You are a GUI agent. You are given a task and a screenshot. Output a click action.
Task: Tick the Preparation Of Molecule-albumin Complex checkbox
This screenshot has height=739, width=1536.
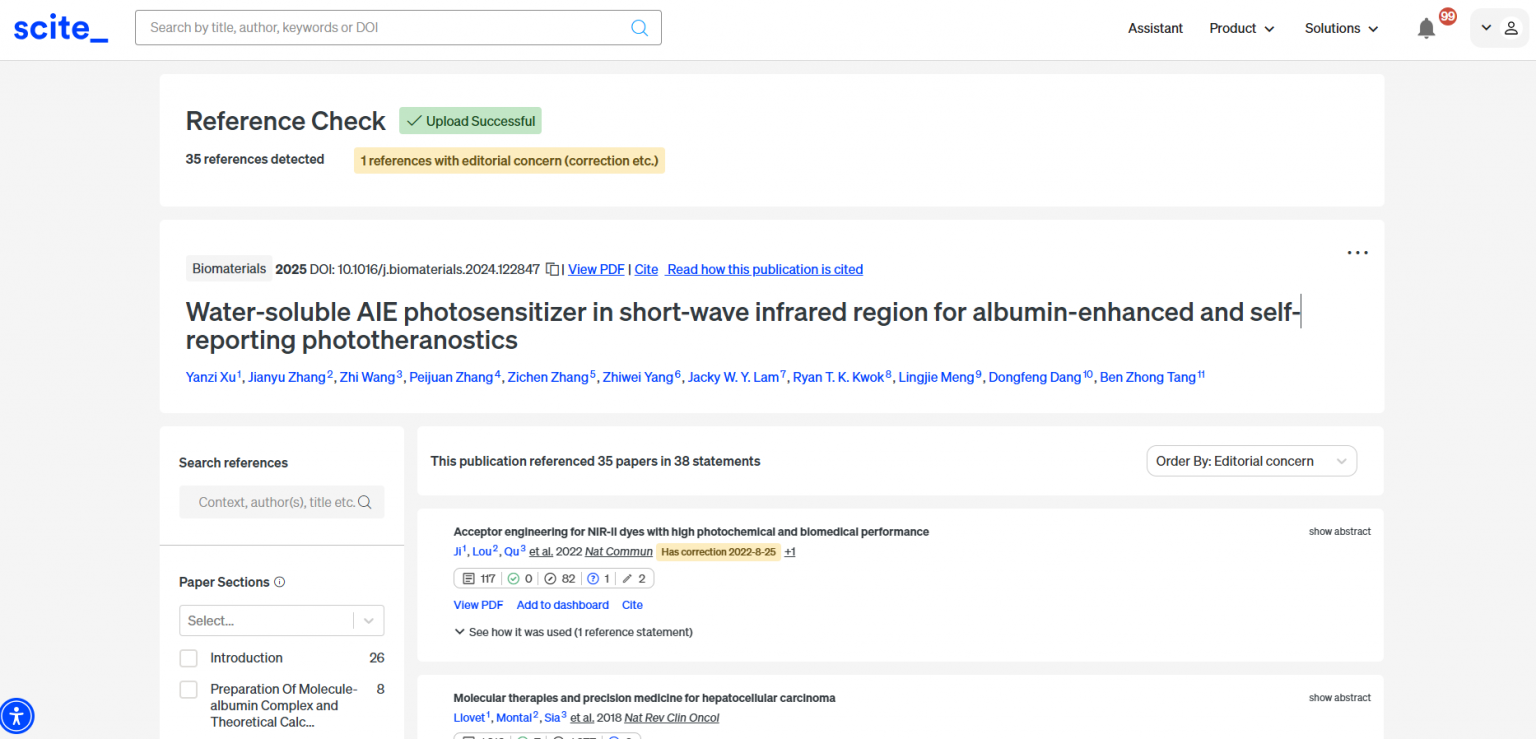188,690
